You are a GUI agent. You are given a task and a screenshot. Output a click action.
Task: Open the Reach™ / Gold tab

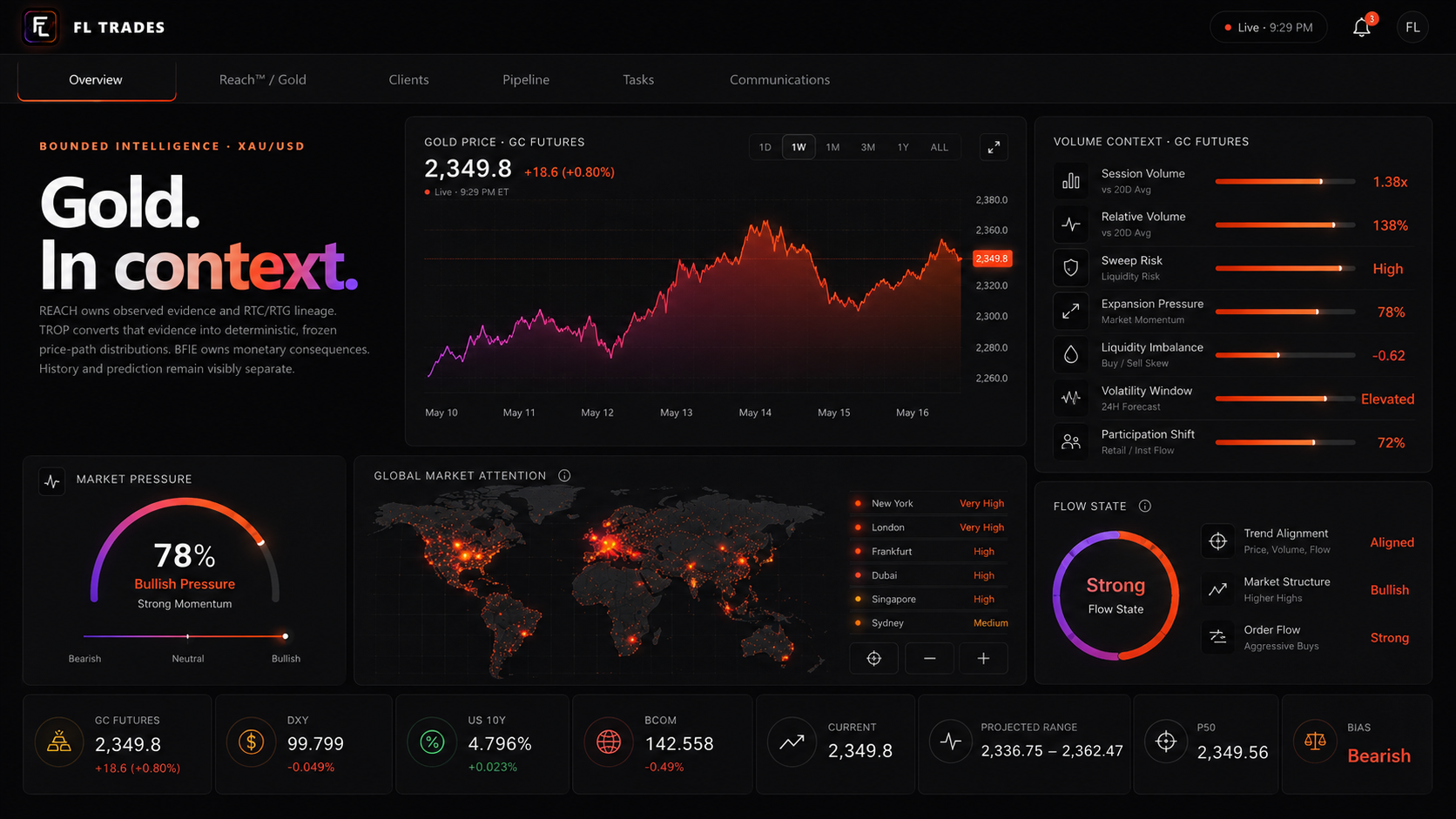click(262, 80)
